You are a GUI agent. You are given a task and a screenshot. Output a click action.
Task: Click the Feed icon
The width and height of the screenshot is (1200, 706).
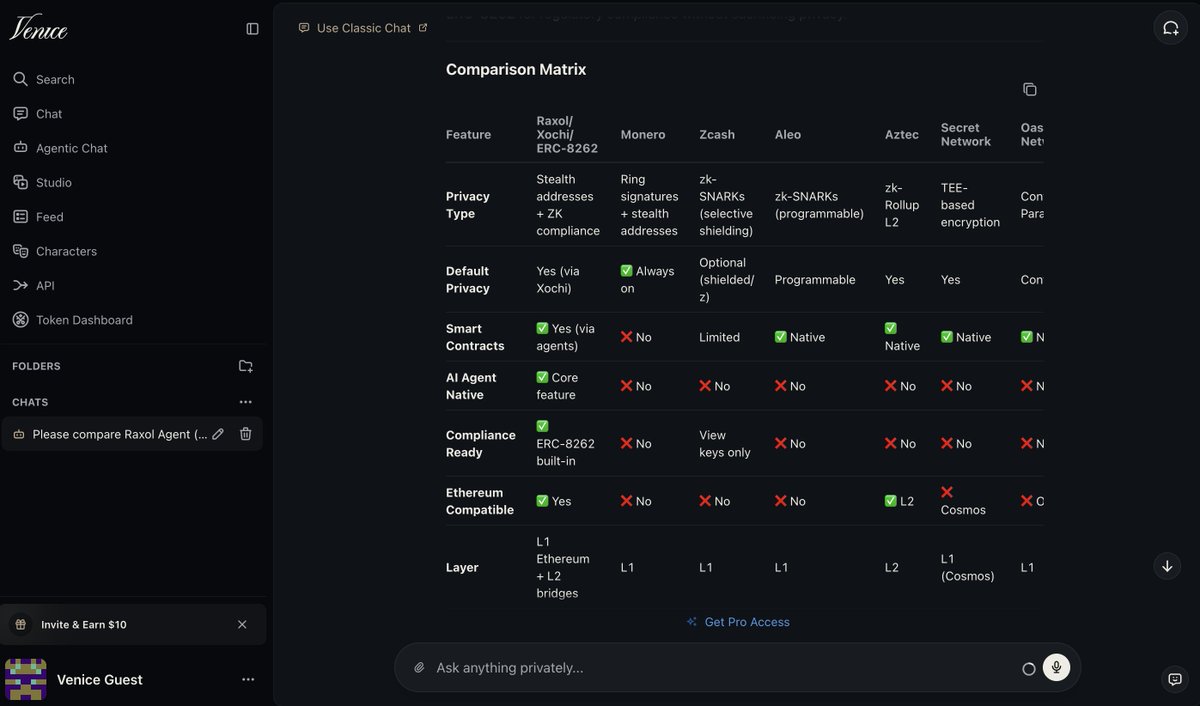point(20,217)
